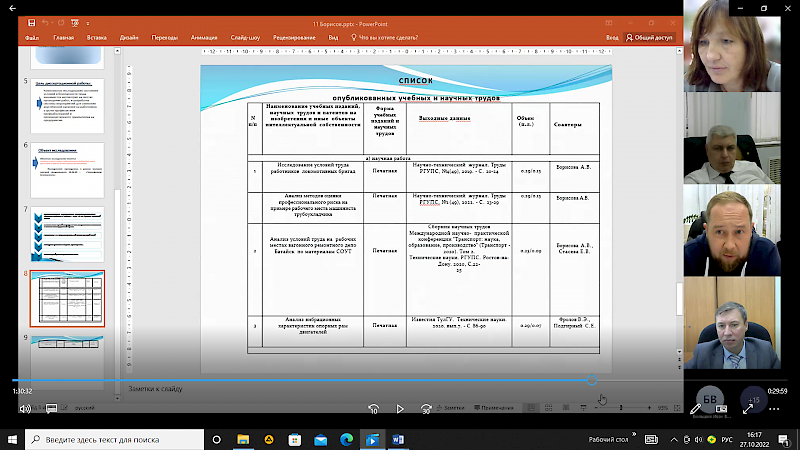Viewport: 800px width, 450px height.
Task: Click the Вход sign-in link
Action: pos(612,37)
